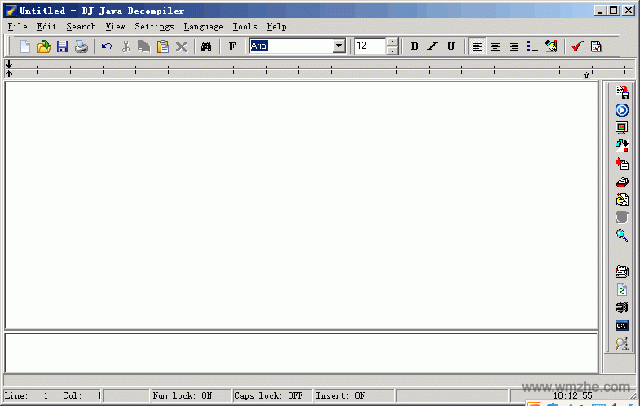Open the font name combo box arrow
The height and width of the screenshot is (406, 640).
(x=339, y=46)
